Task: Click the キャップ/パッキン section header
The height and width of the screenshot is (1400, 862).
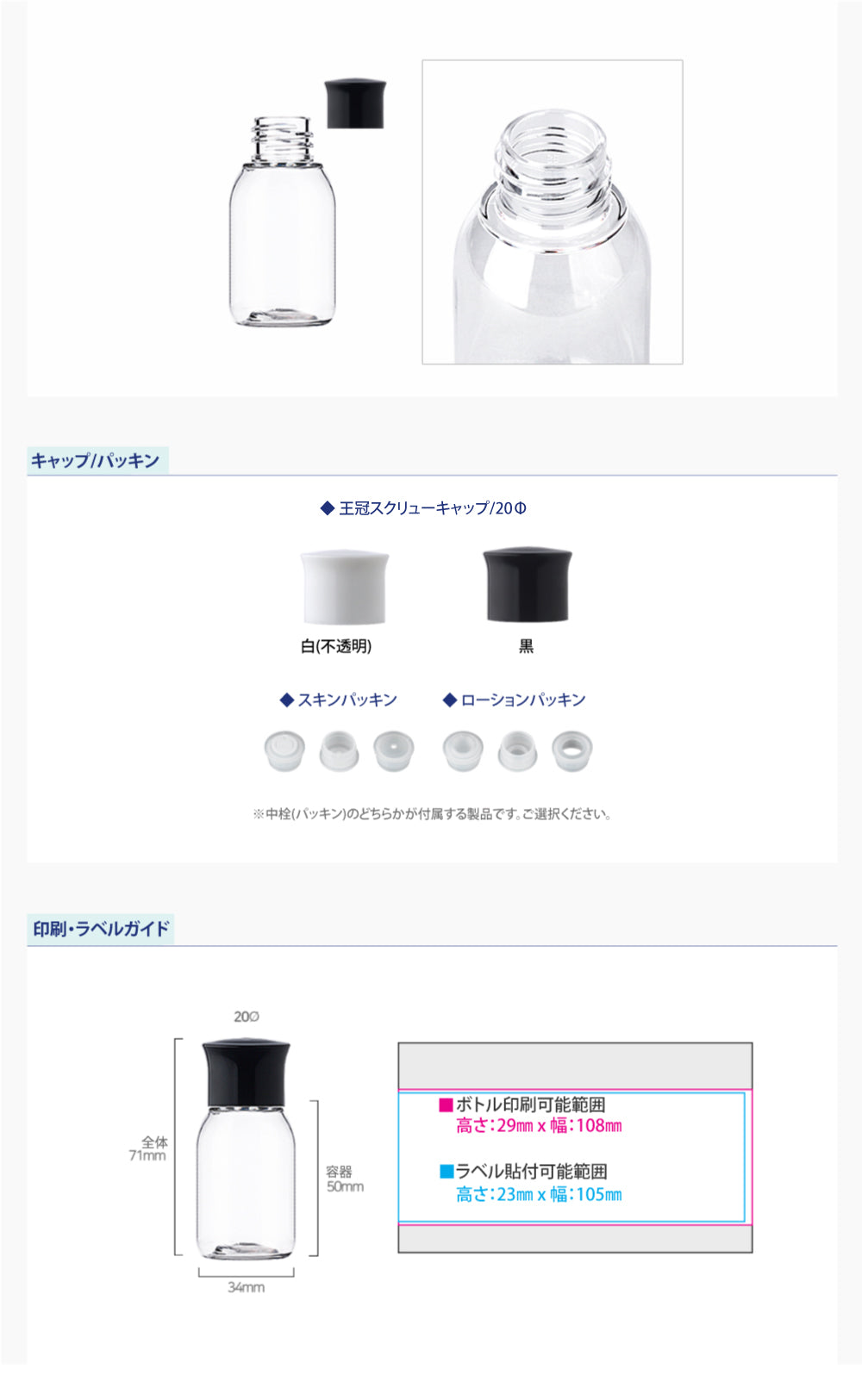Action: point(96,461)
